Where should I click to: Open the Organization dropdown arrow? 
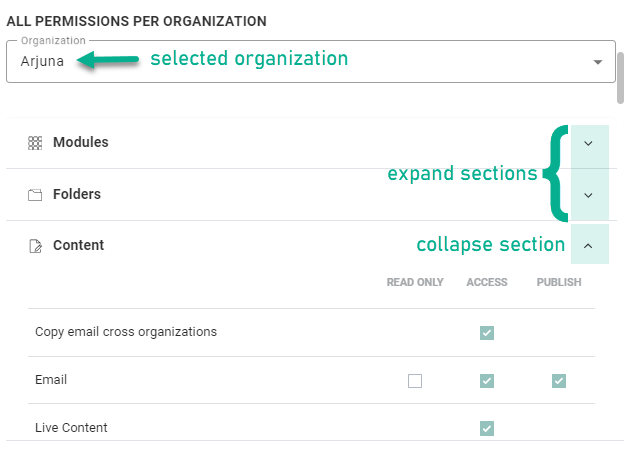(x=598, y=62)
